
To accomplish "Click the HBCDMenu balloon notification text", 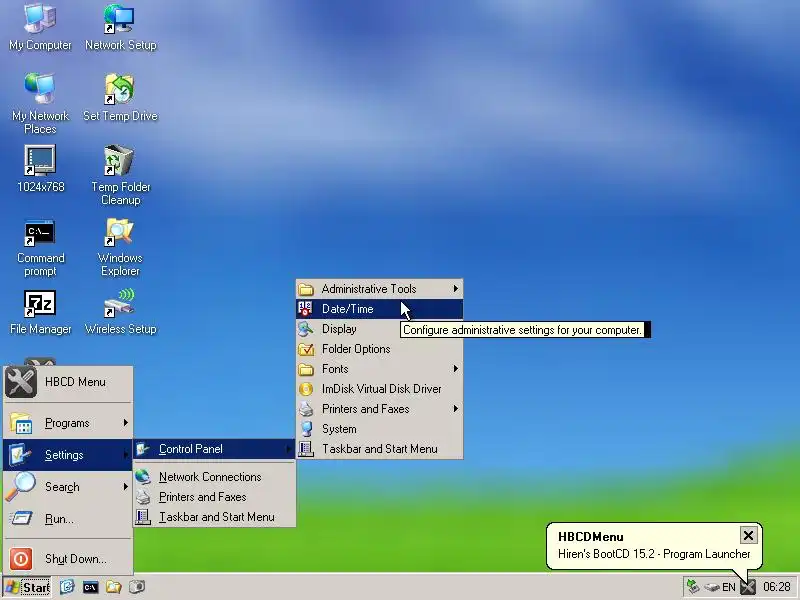I will (x=654, y=554).
